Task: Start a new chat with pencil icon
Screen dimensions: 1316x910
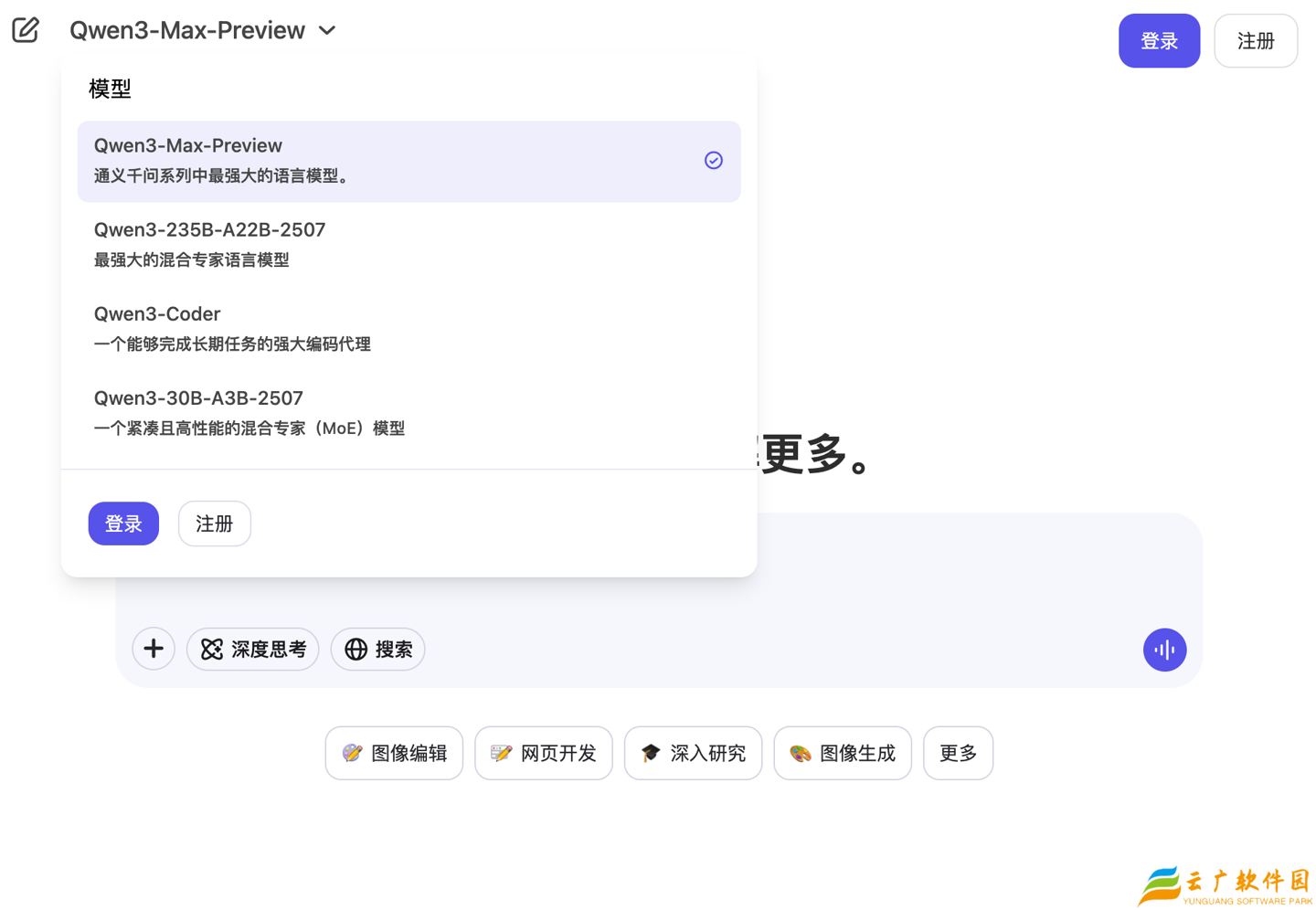Action: tap(26, 30)
